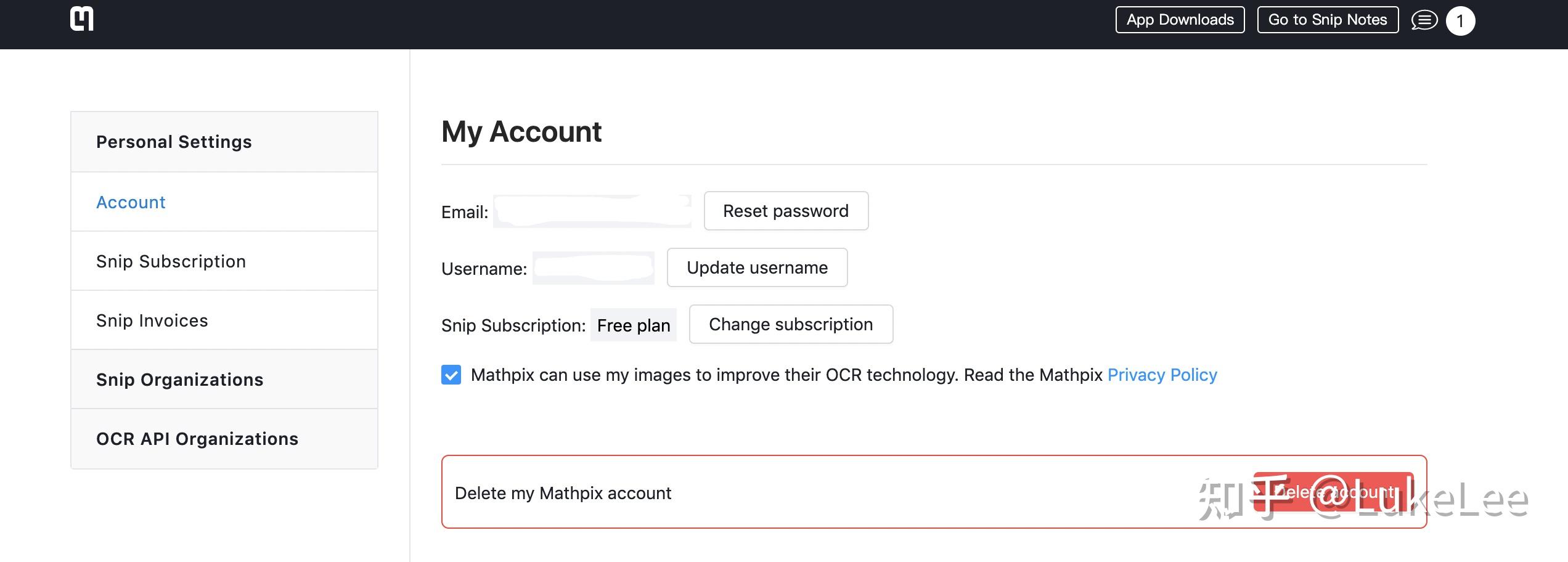This screenshot has width=1568, height=562.
Task: Open the Snip Invoices sidebar item
Action: point(152,320)
